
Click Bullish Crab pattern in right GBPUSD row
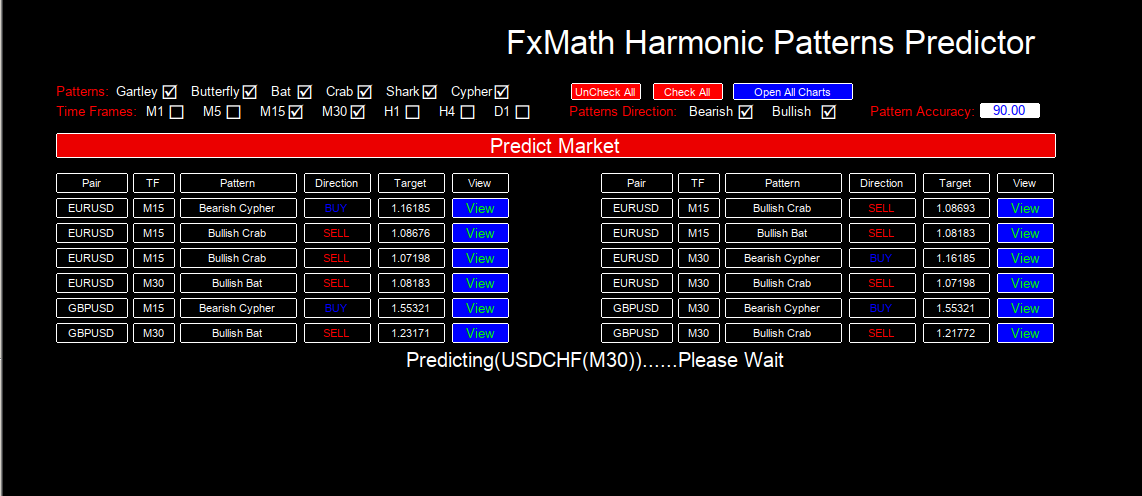[783, 333]
